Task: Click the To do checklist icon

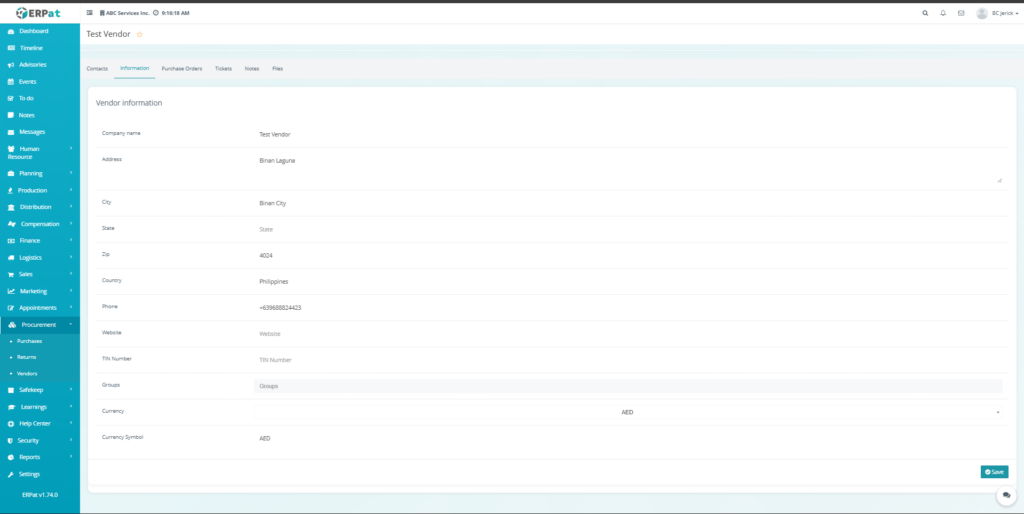Action: coord(11,99)
